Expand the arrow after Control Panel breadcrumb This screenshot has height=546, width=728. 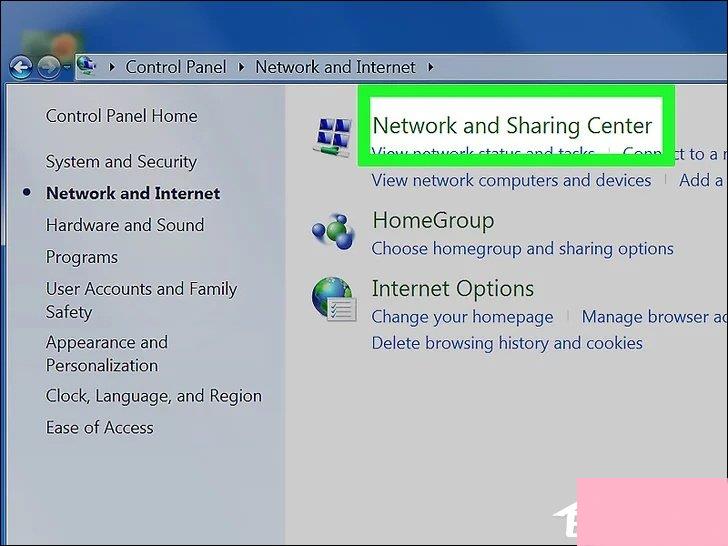pyautogui.click(x=241, y=67)
